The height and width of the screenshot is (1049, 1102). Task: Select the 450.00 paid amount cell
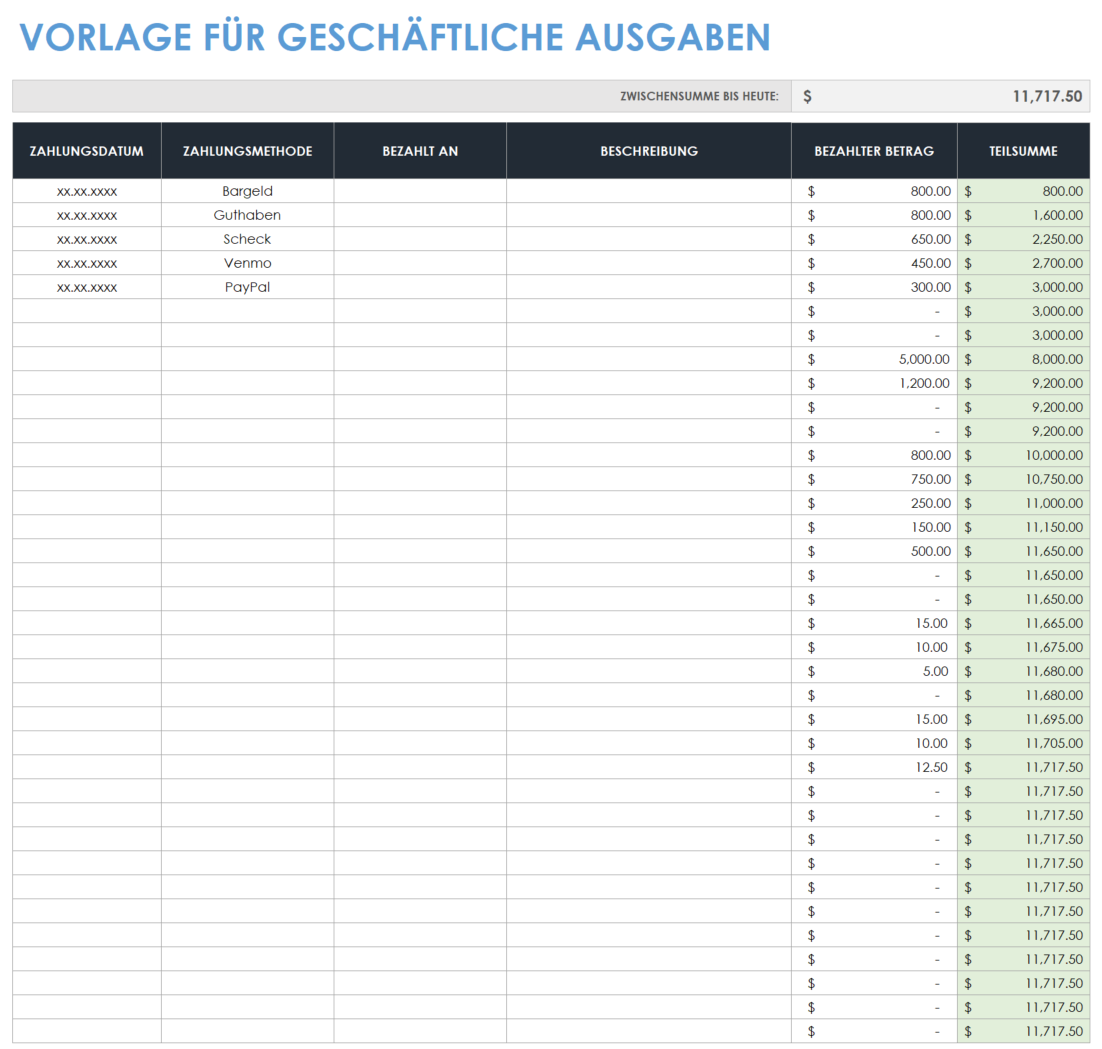click(874, 263)
